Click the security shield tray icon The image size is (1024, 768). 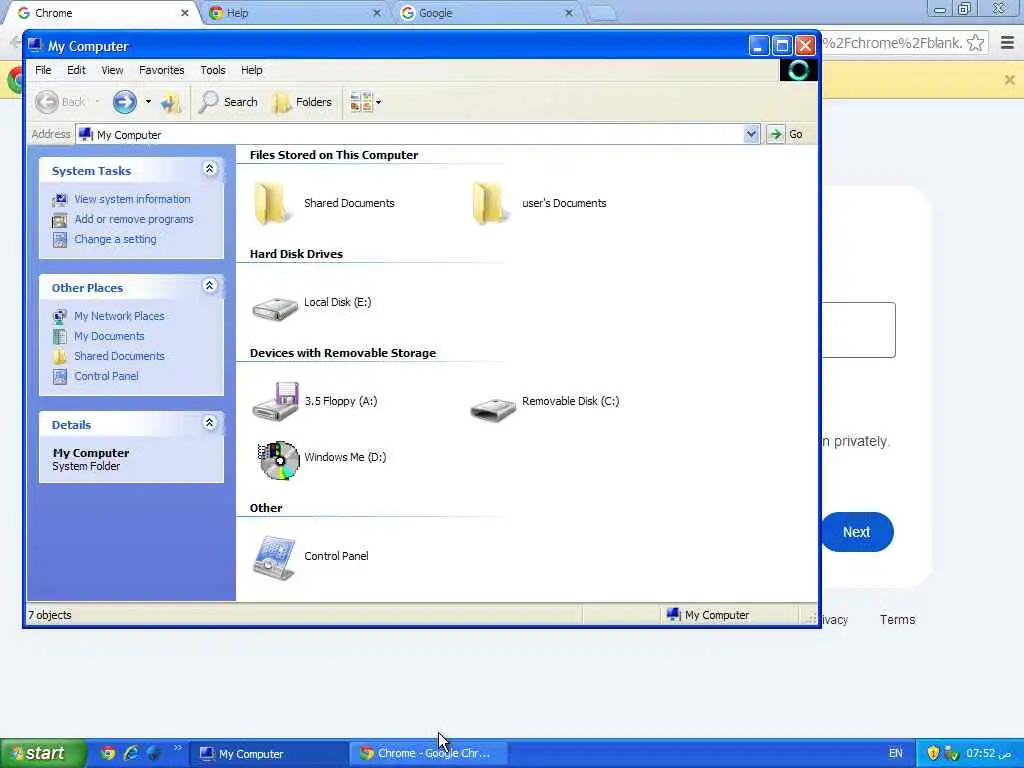933,753
